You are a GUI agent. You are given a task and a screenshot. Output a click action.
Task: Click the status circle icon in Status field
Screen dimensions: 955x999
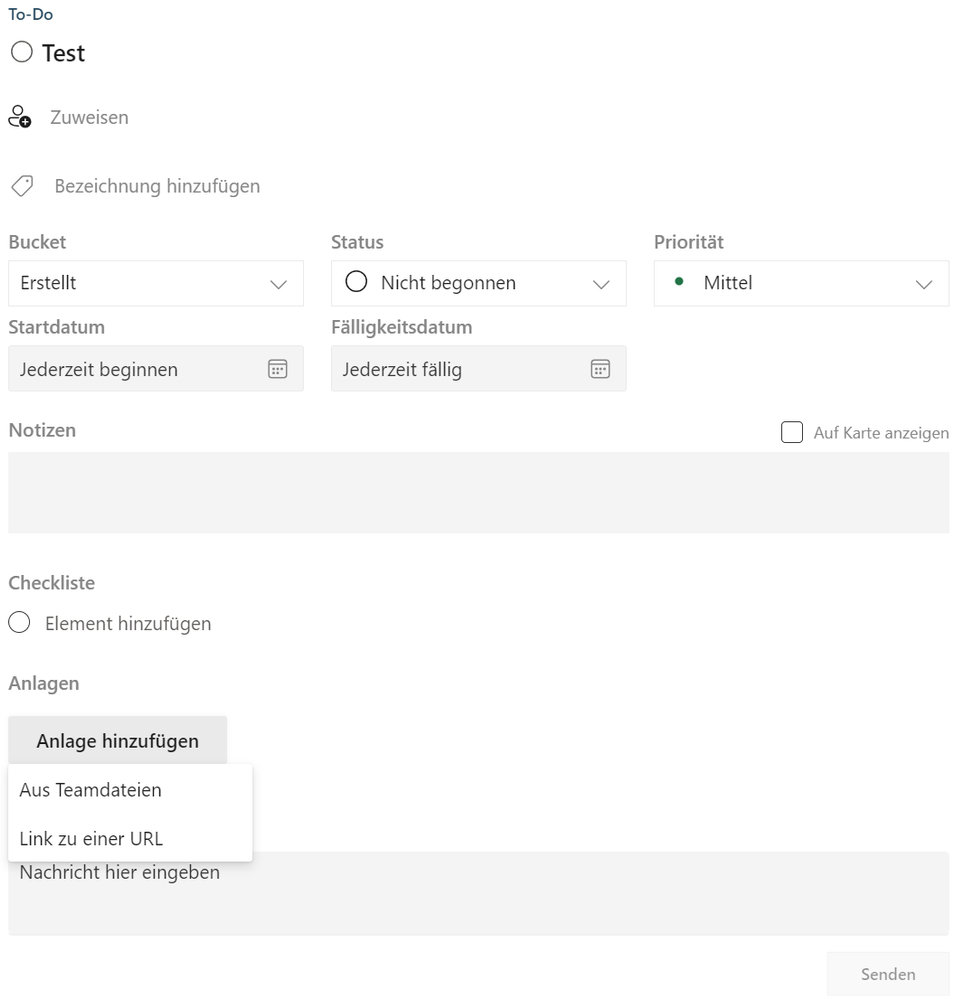pos(356,283)
